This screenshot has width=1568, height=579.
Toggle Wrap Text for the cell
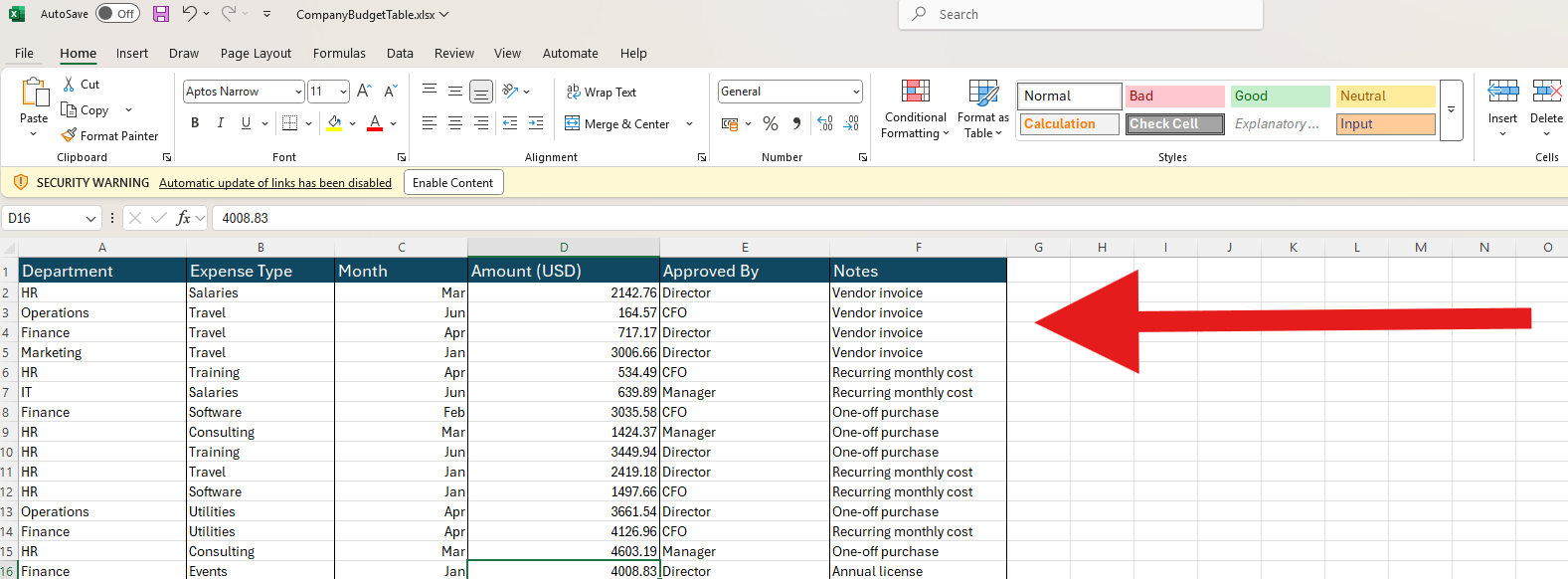tap(602, 92)
